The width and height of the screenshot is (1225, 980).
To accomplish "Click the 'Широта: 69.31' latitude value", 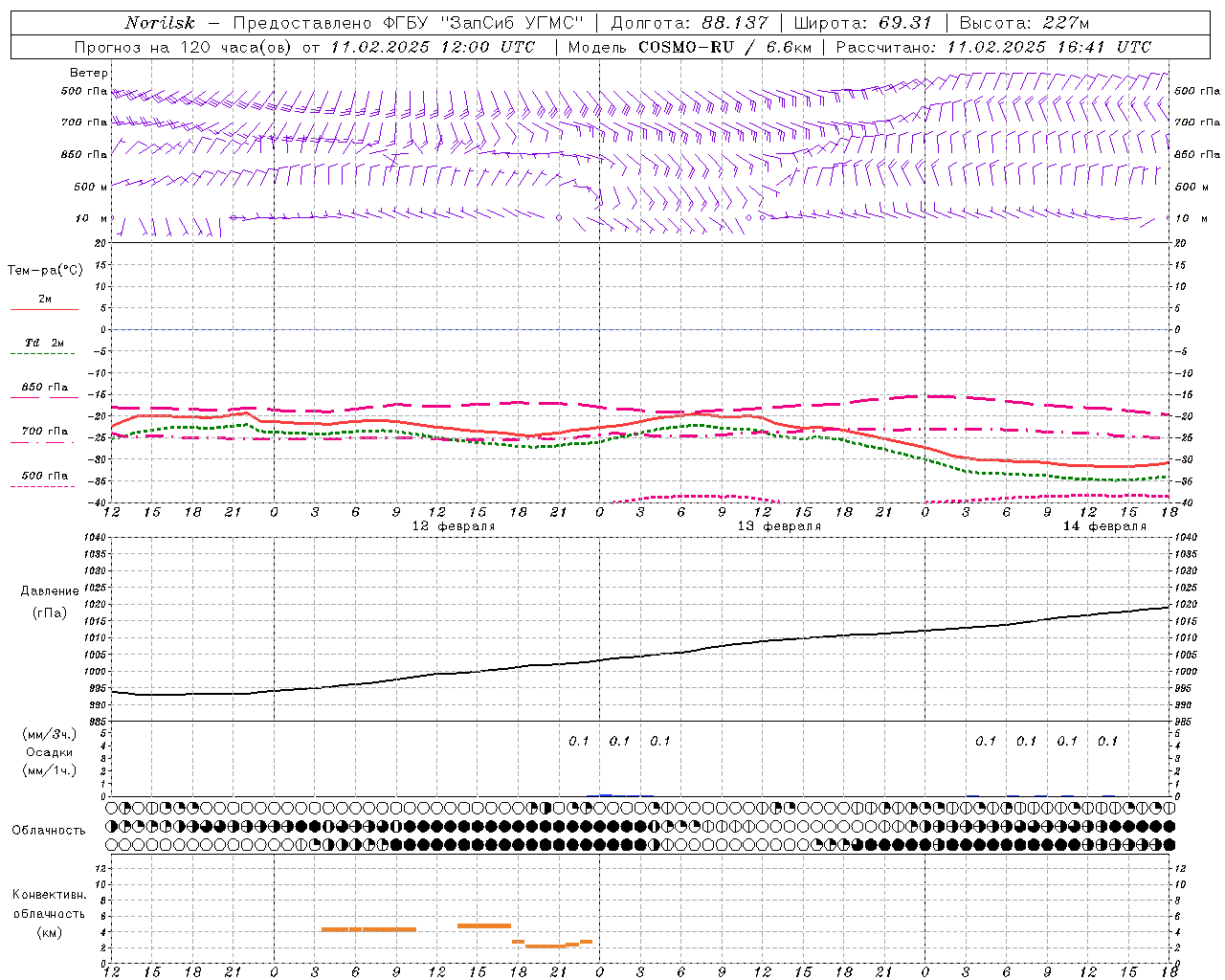I will [863, 23].
